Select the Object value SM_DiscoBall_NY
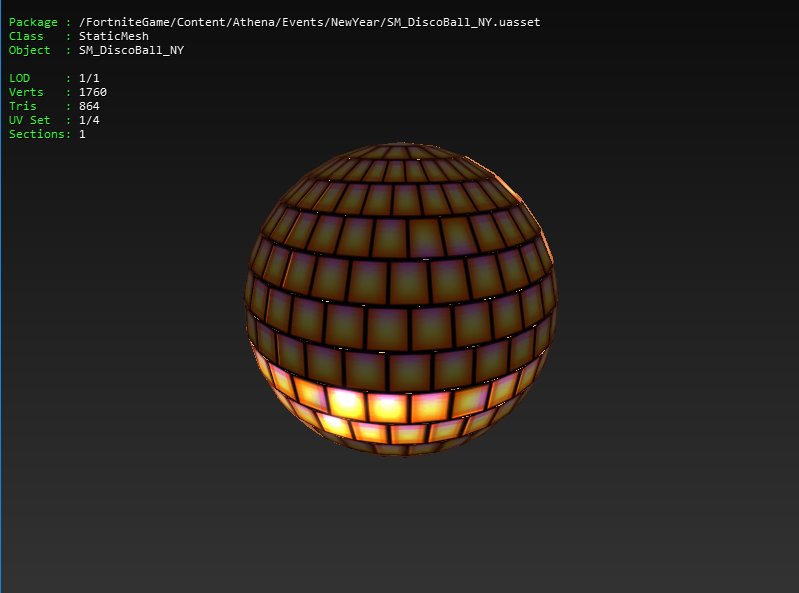 [131, 50]
